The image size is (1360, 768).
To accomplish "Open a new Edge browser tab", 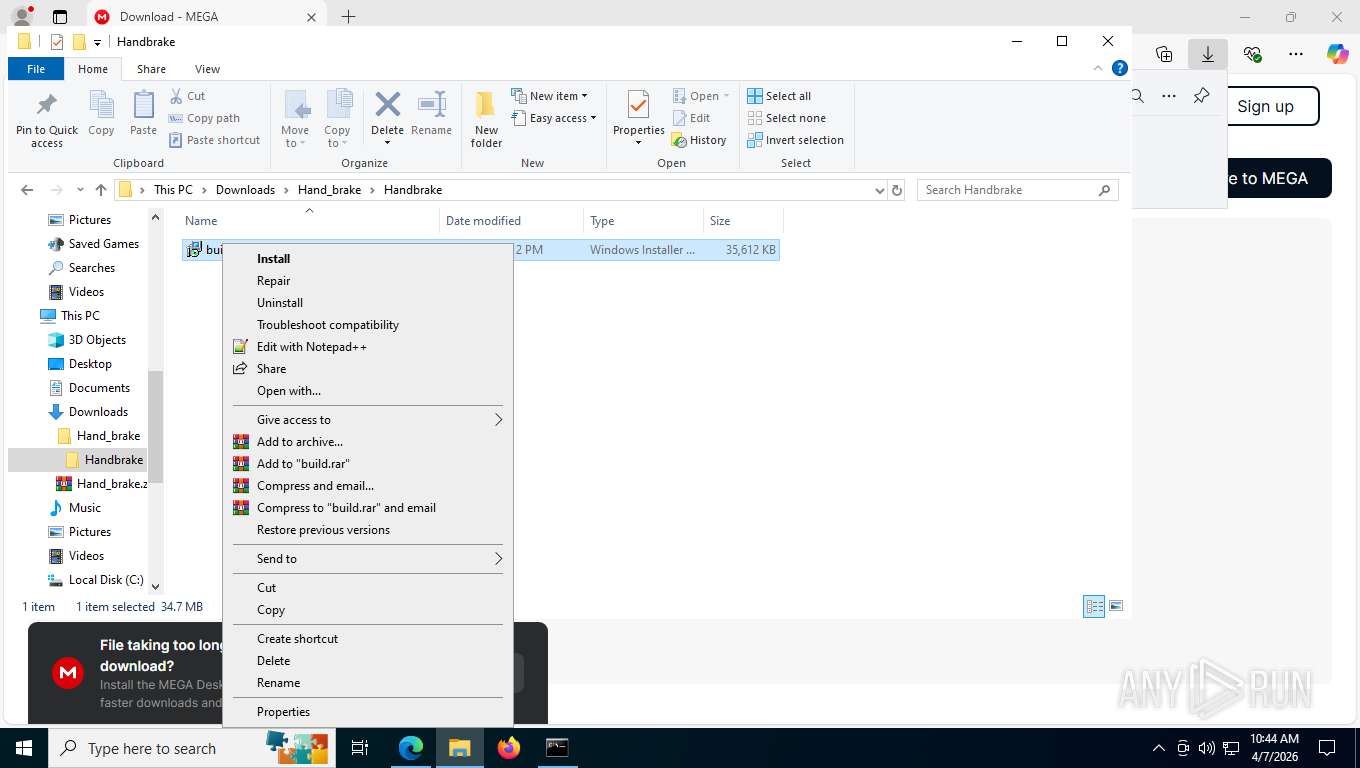I will pyautogui.click(x=348, y=17).
